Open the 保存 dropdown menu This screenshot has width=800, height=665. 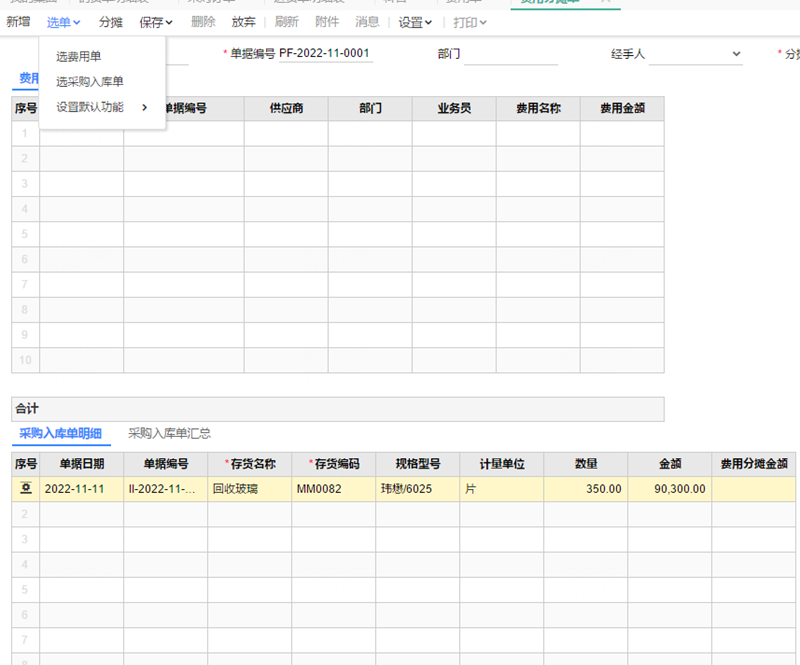(x=156, y=22)
